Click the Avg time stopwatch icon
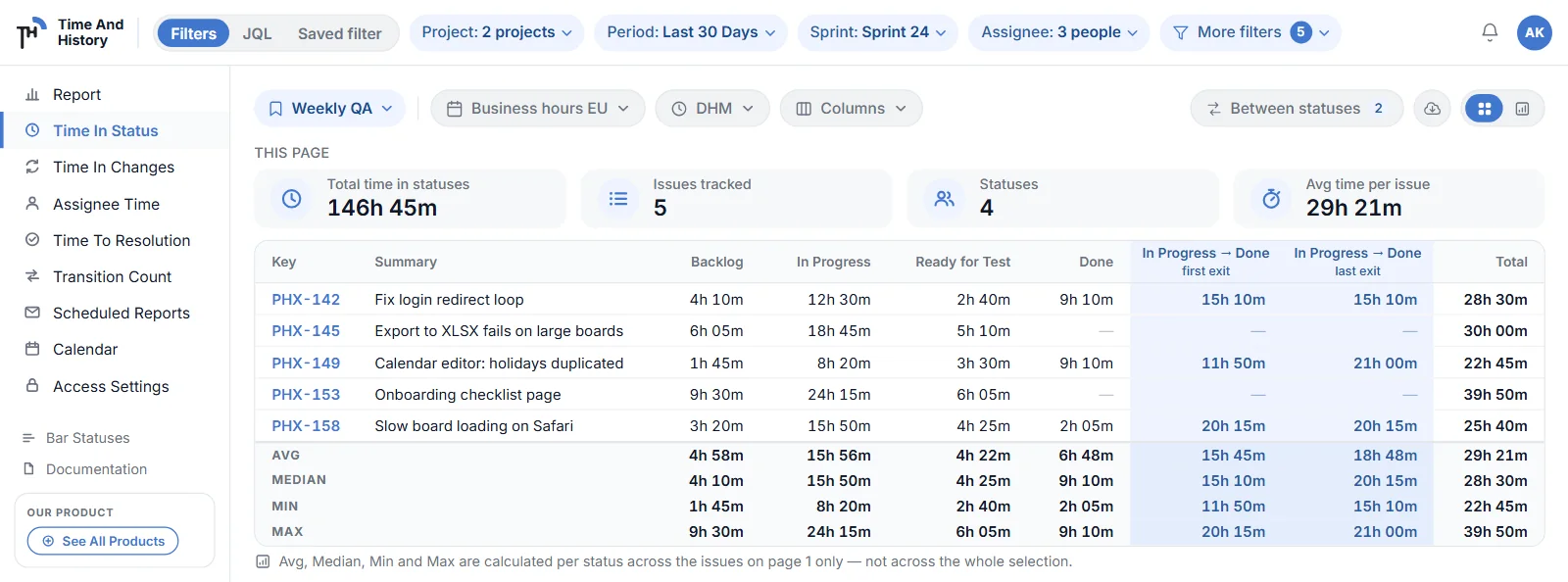The image size is (1568, 582). (1271, 199)
